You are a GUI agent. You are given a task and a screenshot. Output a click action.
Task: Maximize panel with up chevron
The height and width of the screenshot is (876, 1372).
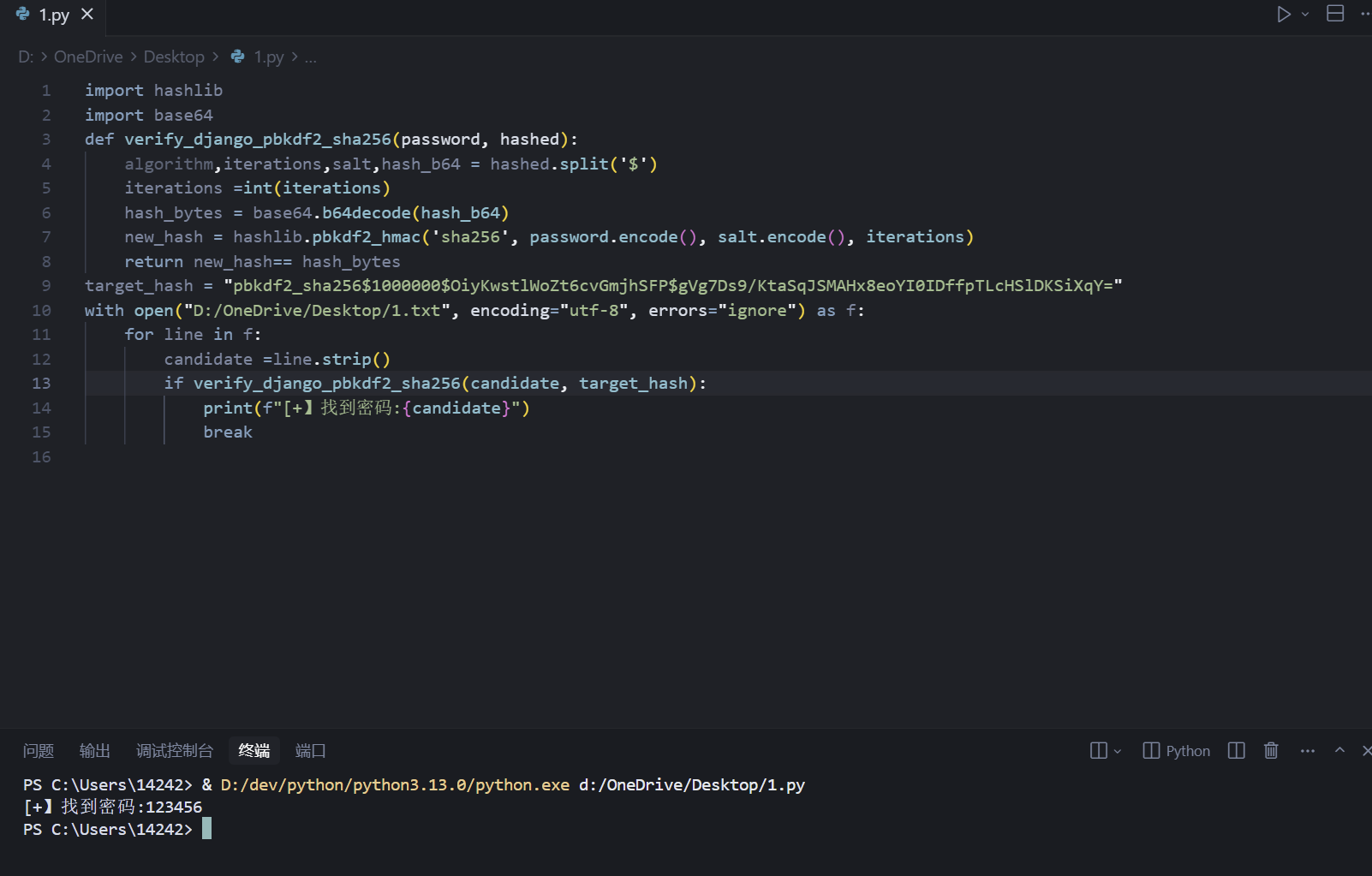pyautogui.click(x=1339, y=750)
